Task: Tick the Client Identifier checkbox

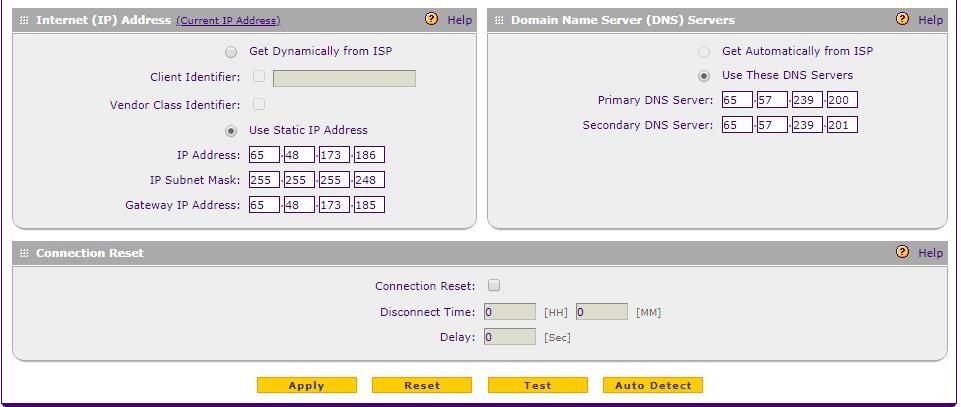Action: tap(260, 76)
